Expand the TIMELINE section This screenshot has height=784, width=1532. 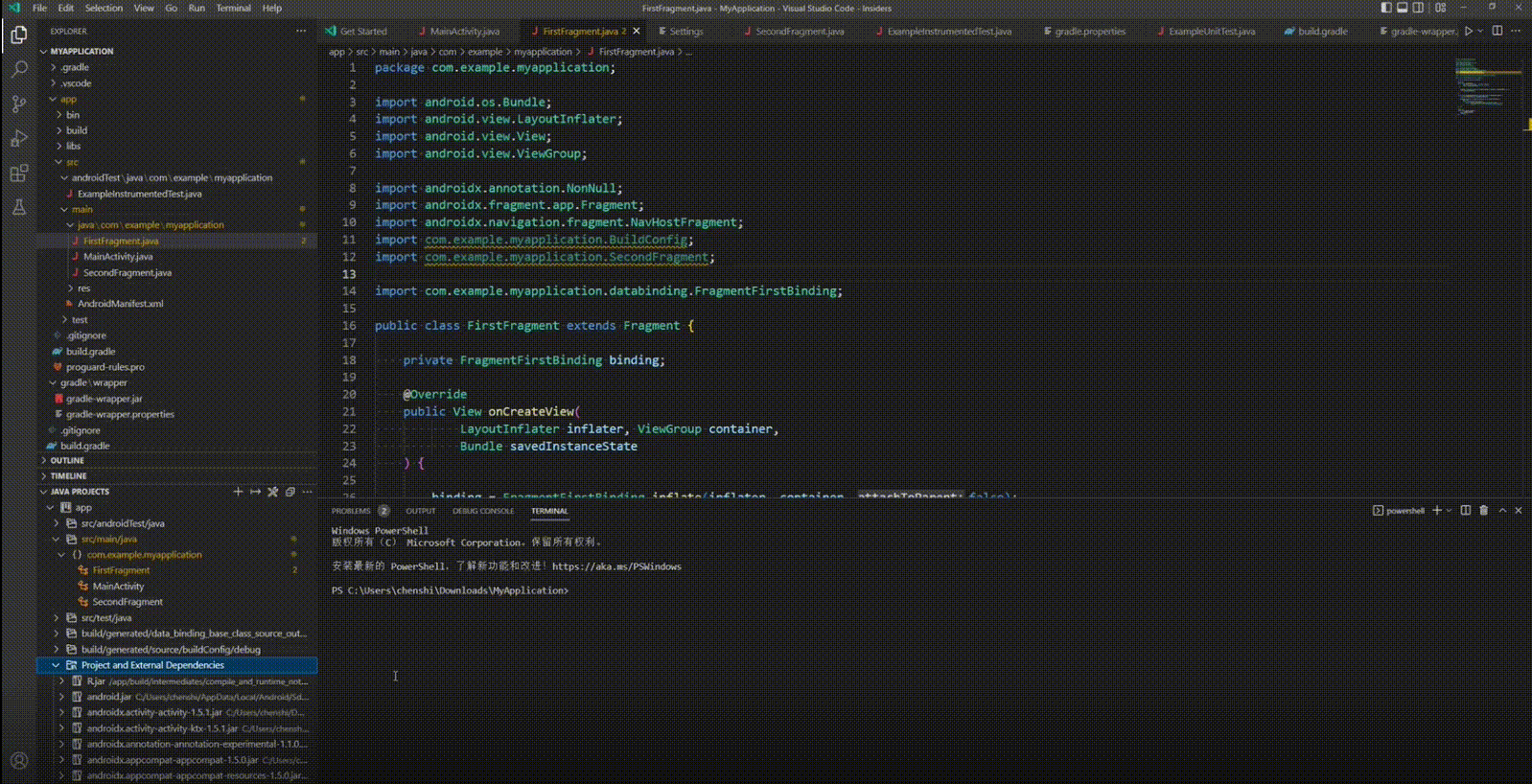(x=68, y=475)
